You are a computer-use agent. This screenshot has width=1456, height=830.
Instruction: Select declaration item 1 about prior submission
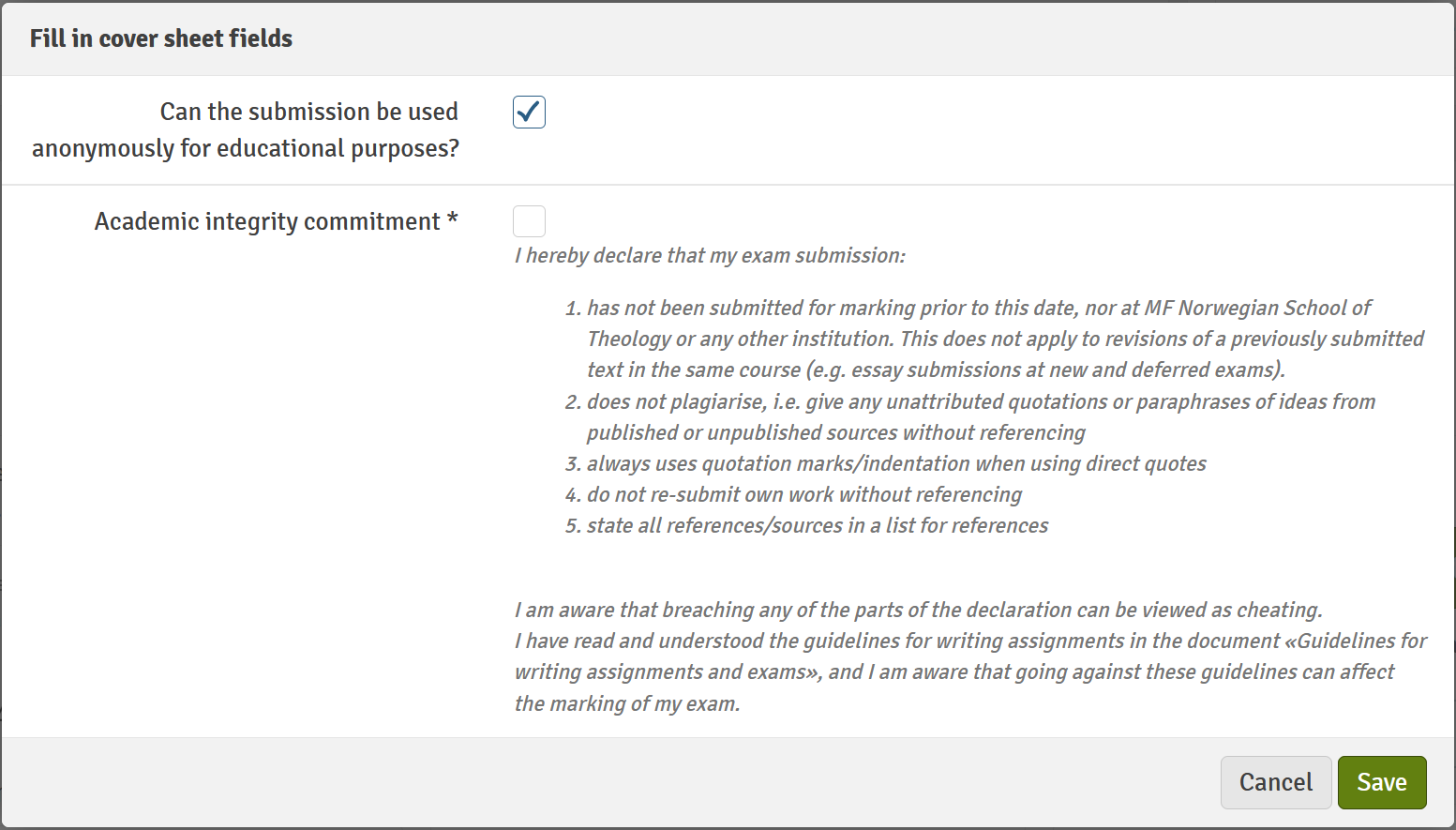pos(995,339)
